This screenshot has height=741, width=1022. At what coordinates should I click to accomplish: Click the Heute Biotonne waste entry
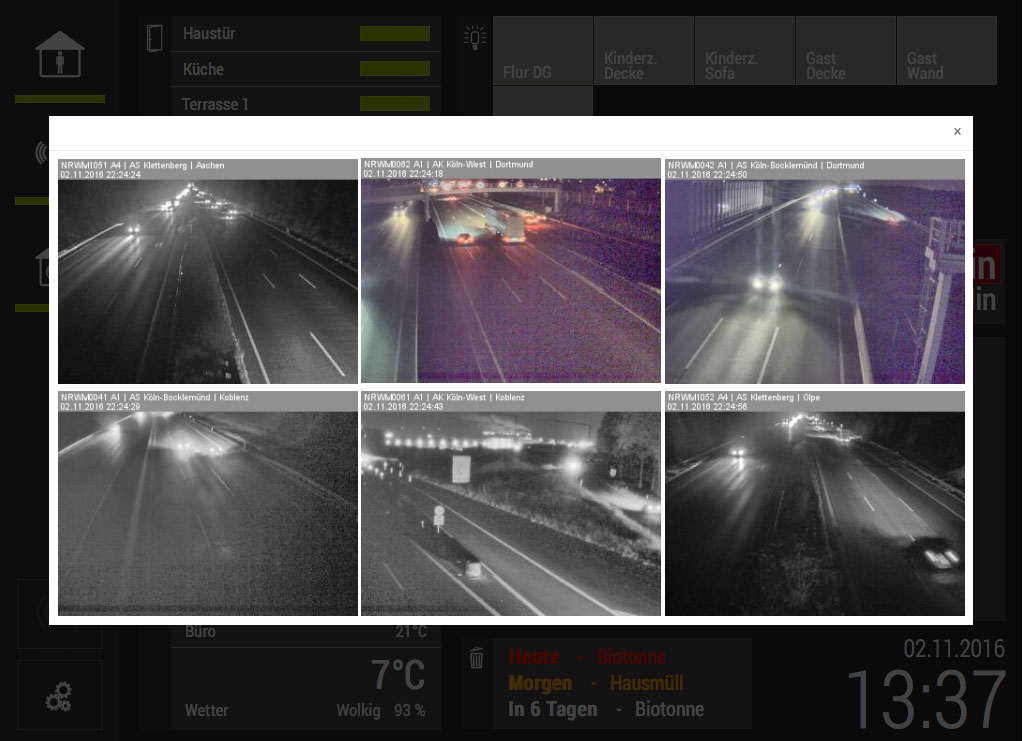[x=587, y=657]
